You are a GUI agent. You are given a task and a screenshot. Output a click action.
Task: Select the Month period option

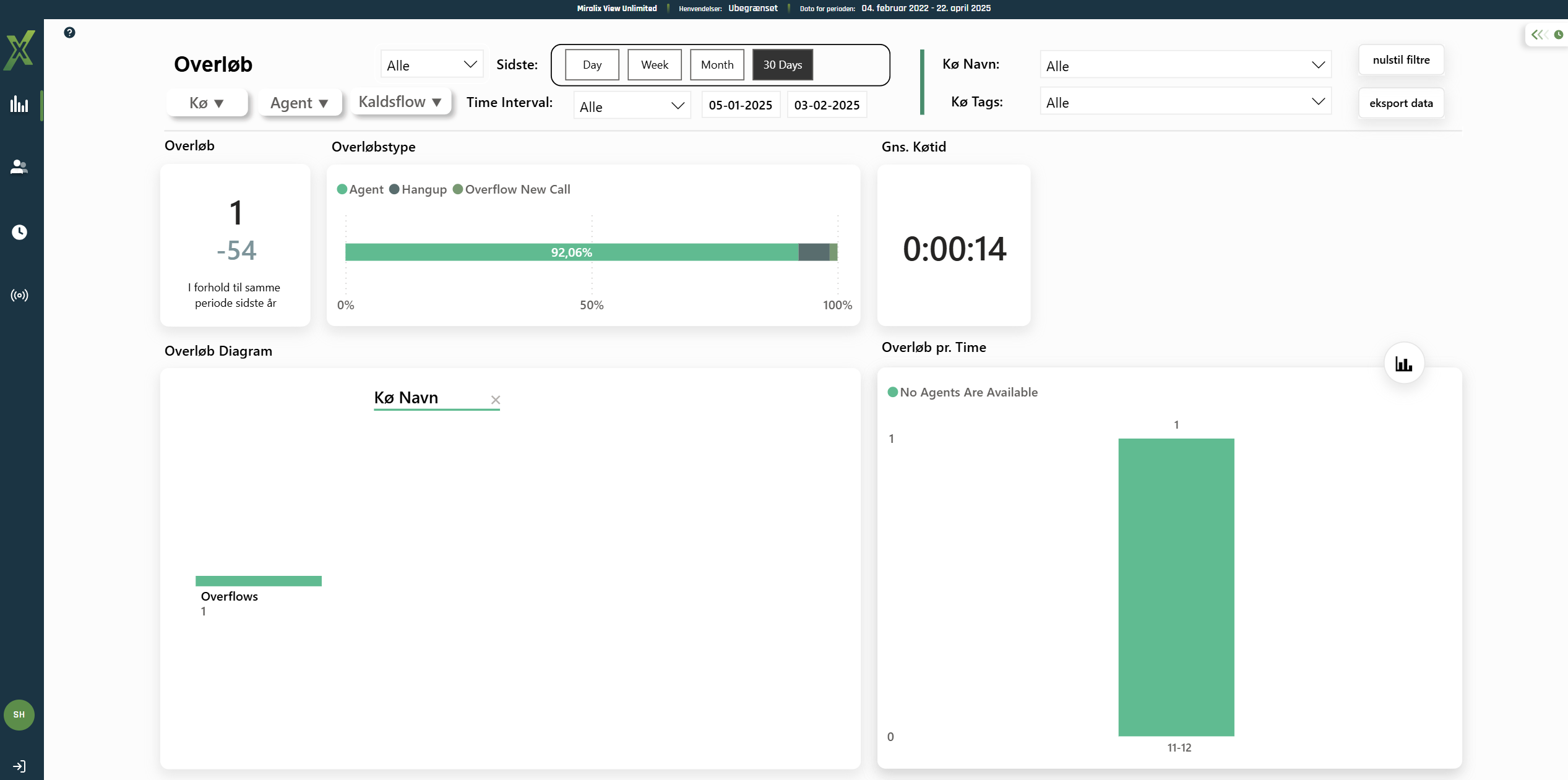coord(717,65)
